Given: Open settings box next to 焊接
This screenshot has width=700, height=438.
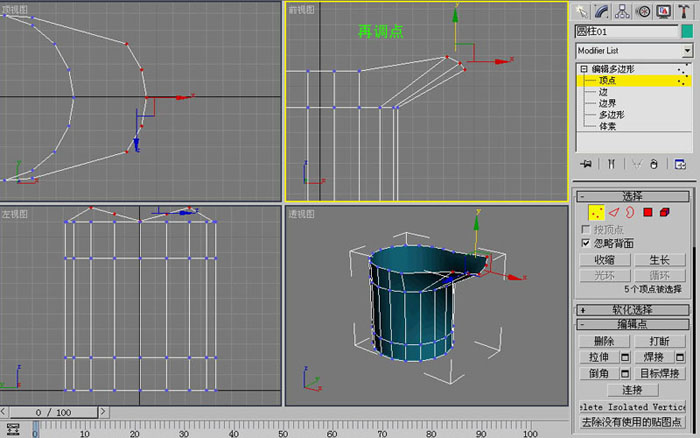Looking at the screenshot, I should 680,357.
